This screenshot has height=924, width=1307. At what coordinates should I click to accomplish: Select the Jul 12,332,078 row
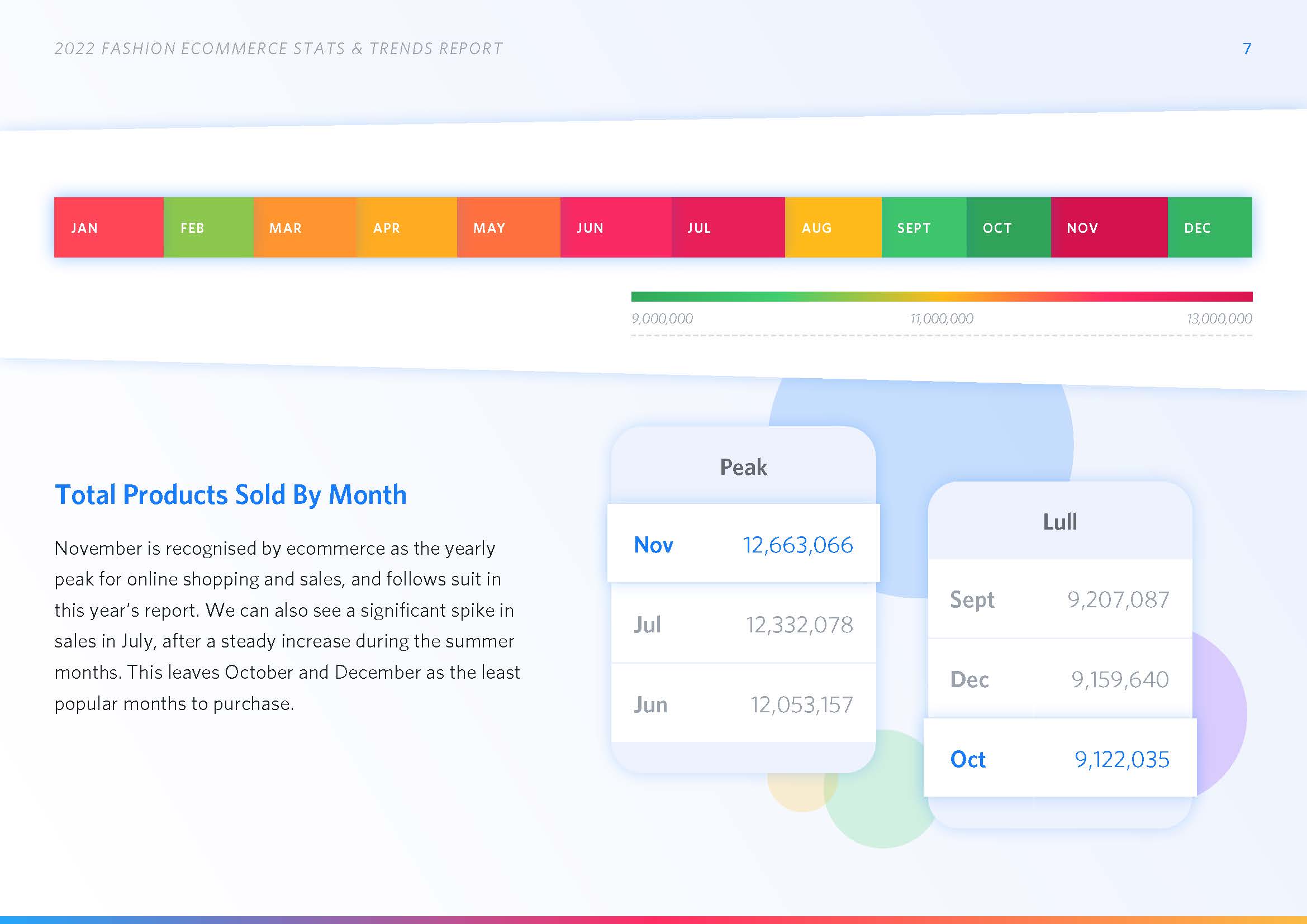pos(743,624)
